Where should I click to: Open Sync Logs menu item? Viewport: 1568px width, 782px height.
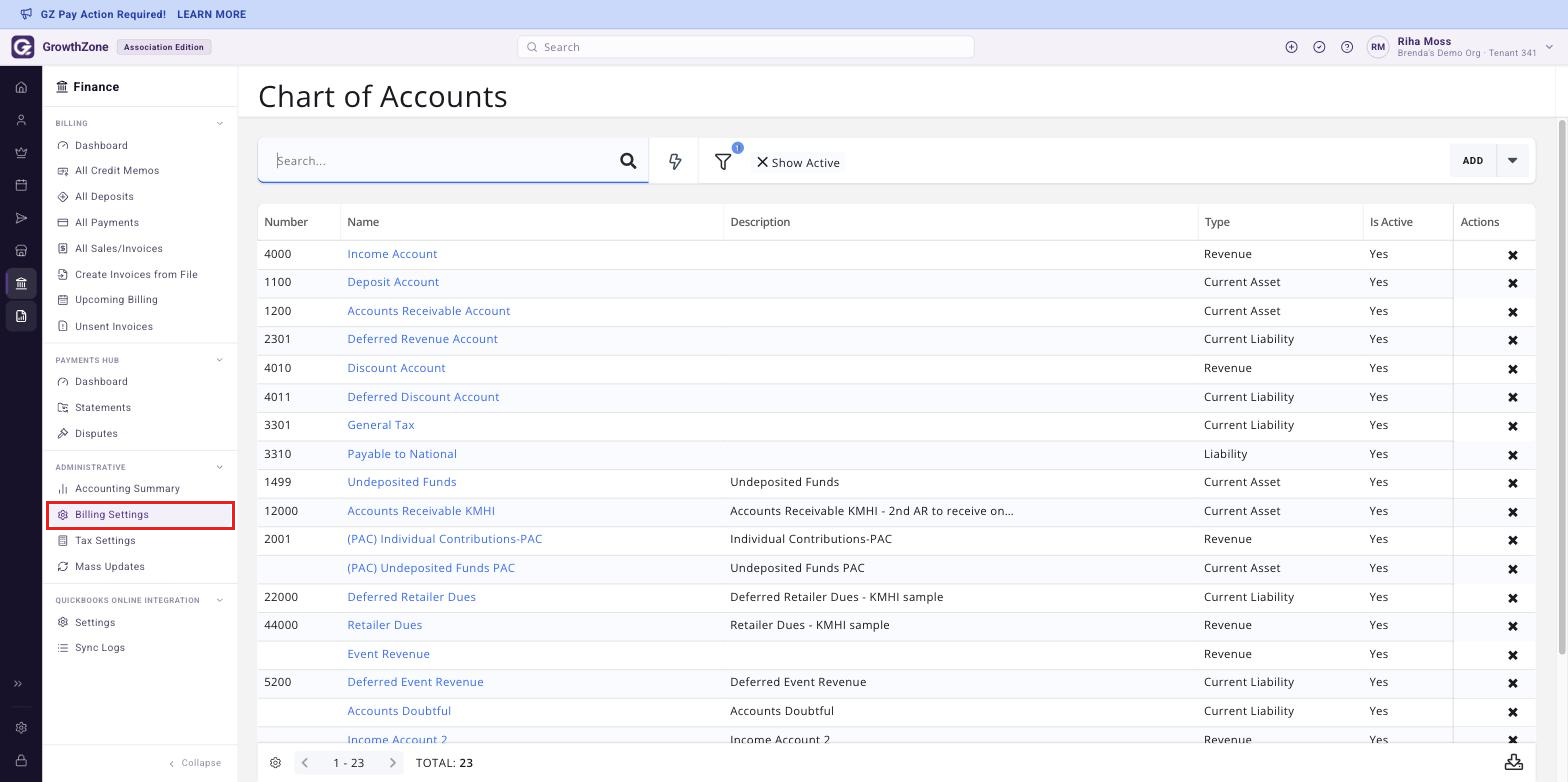(x=100, y=648)
